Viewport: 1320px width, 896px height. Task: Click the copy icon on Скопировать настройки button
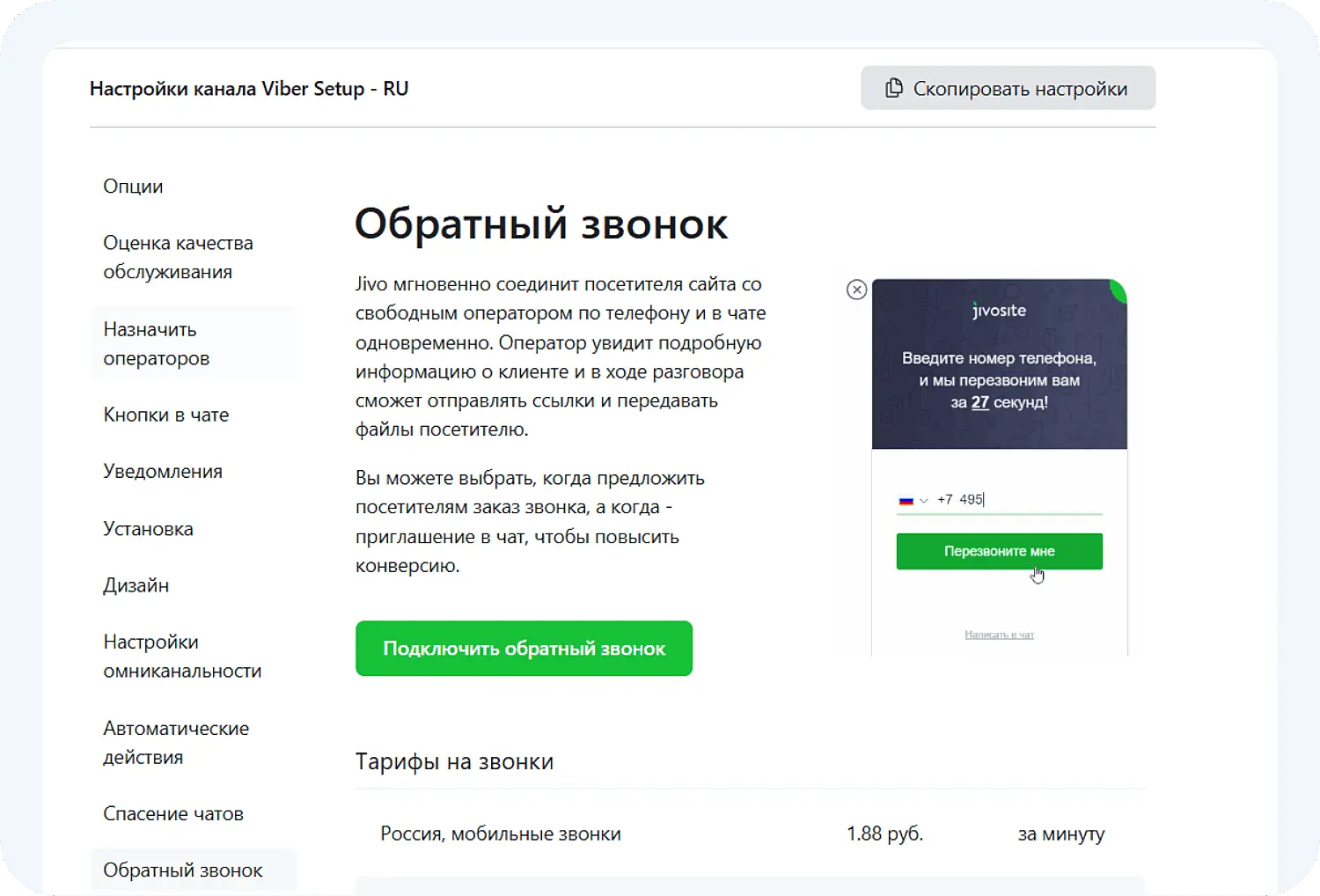coord(893,87)
